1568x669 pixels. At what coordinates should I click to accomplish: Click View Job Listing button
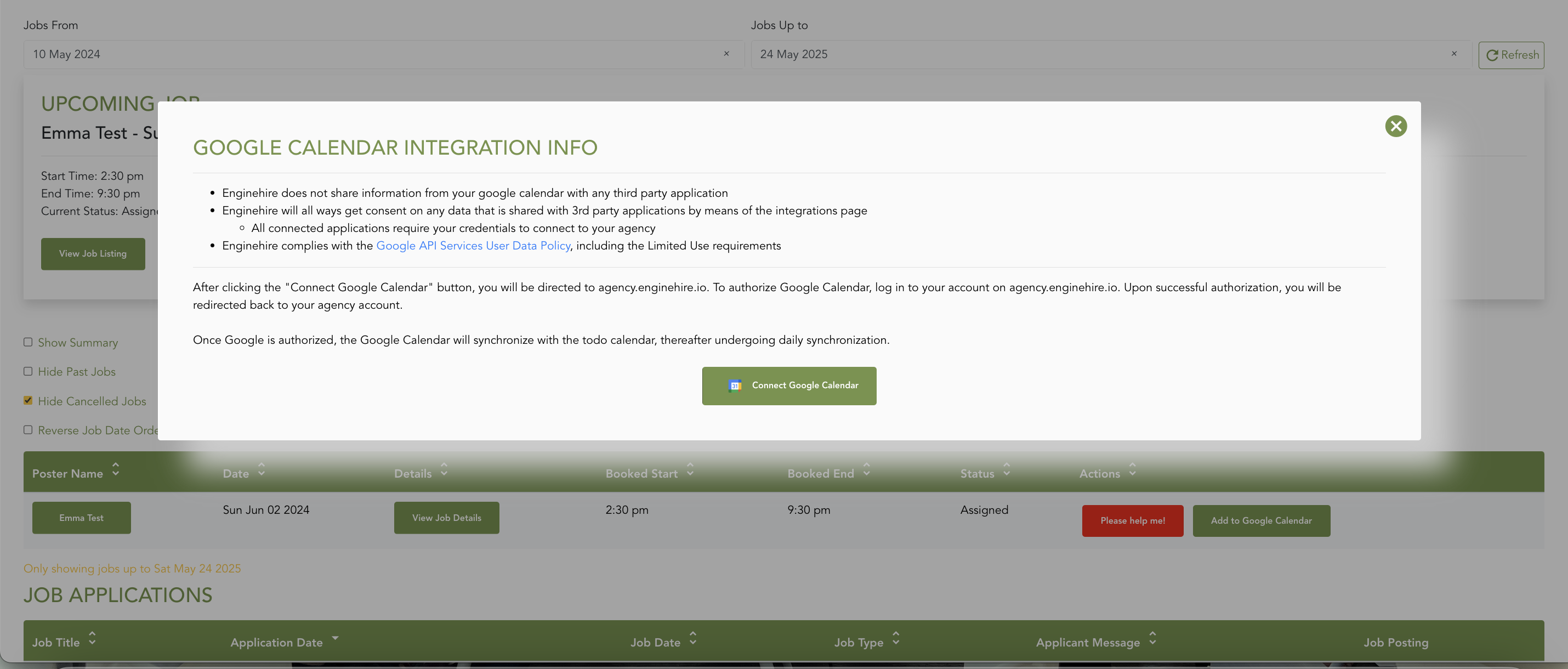click(x=93, y=253)
